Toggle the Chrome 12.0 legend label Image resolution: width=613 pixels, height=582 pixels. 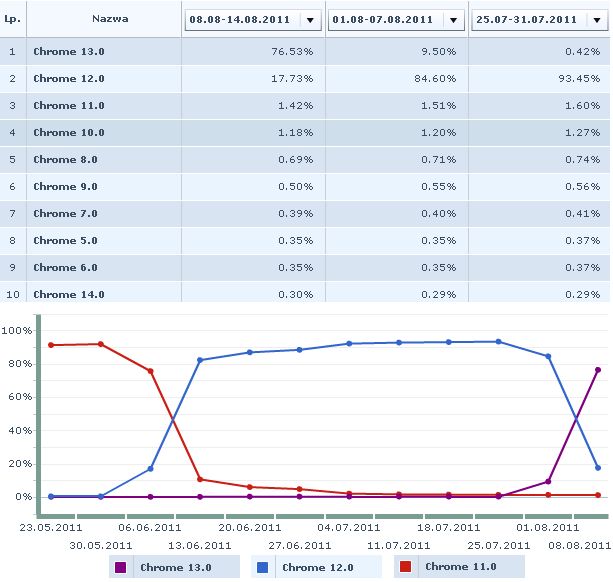318,567
